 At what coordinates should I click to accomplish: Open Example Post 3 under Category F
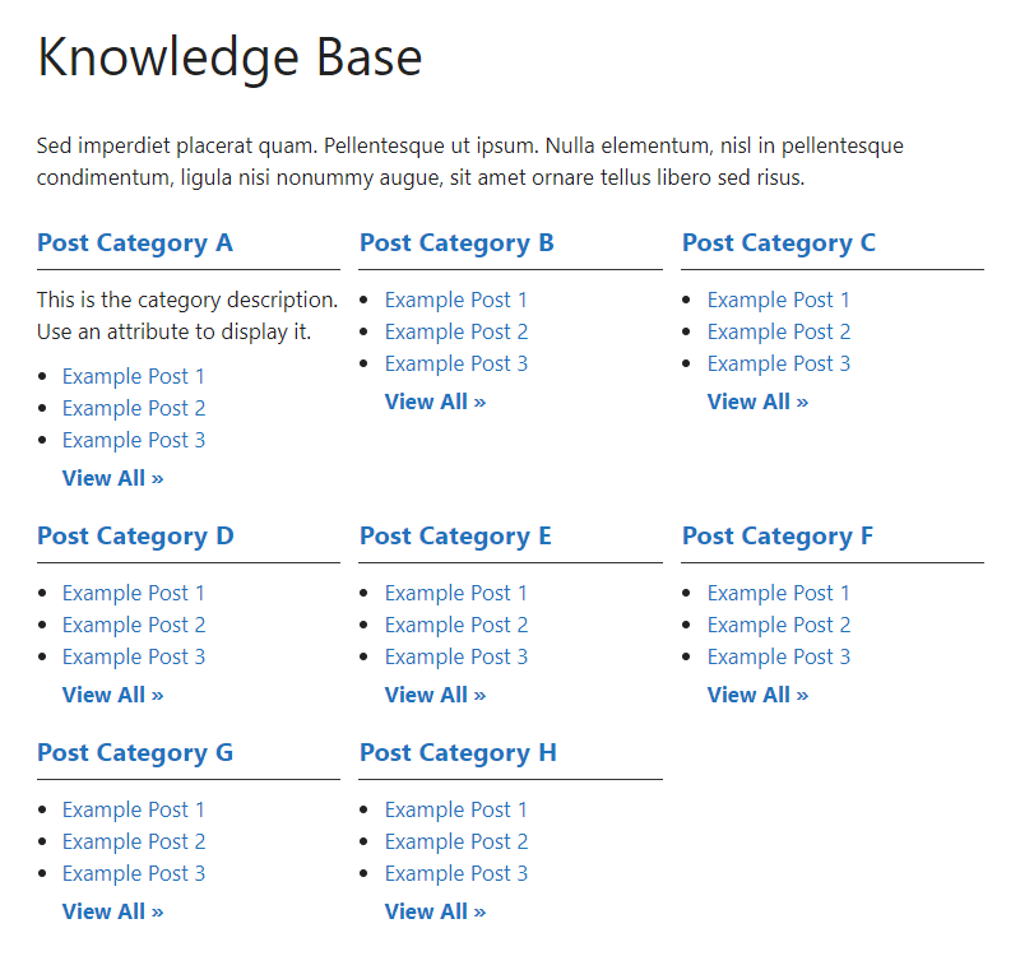click(x=779, y=657)
